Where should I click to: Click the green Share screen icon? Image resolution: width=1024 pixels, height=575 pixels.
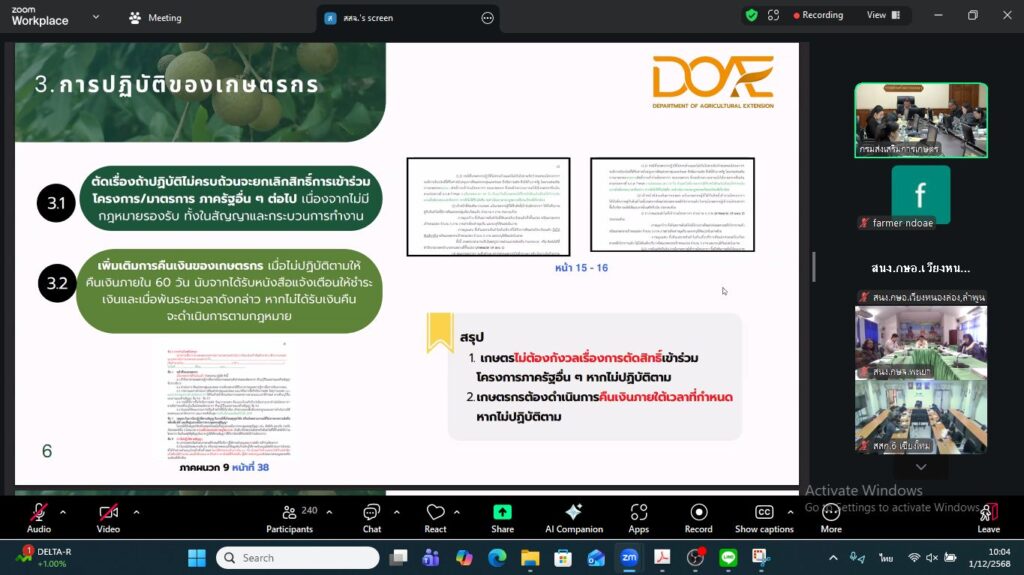[502, 513]
